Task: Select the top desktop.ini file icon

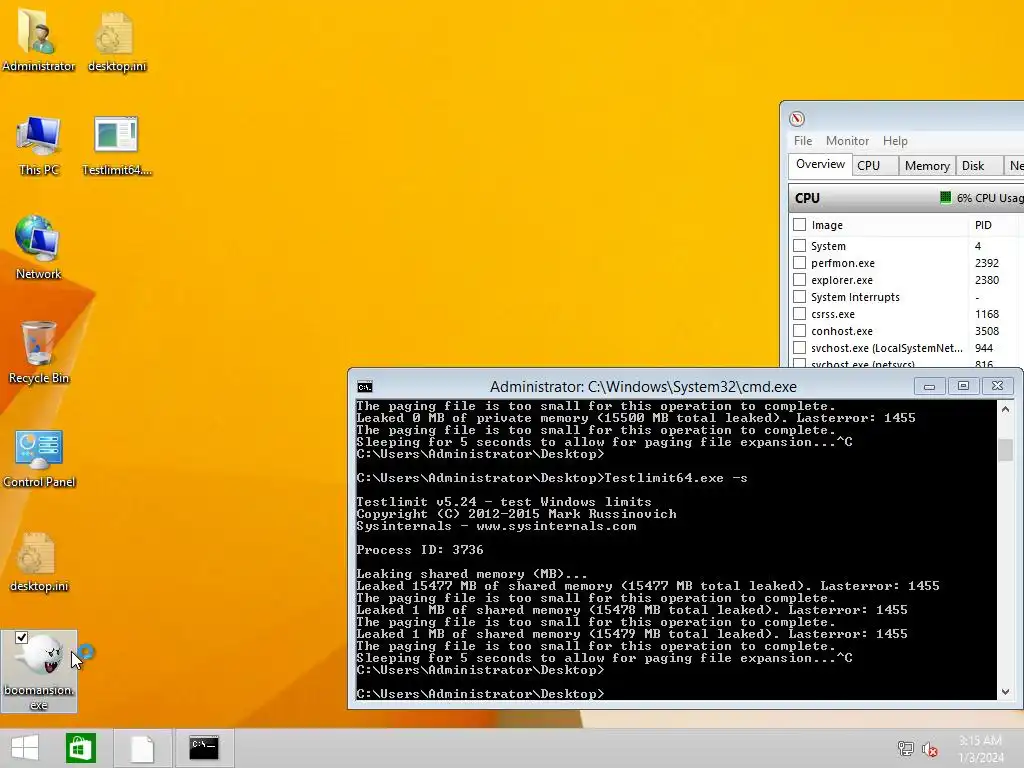Action: tap(116, 39)
